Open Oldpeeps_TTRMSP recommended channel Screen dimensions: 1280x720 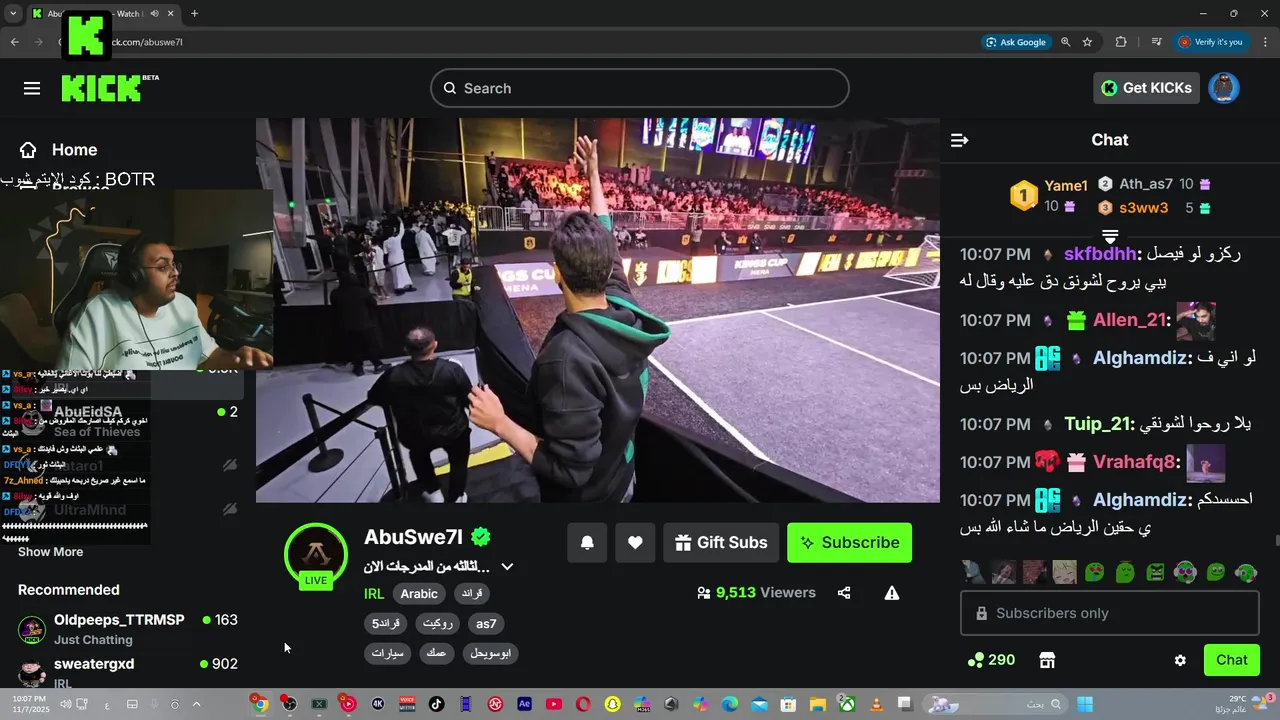click(x=128, y=629)
